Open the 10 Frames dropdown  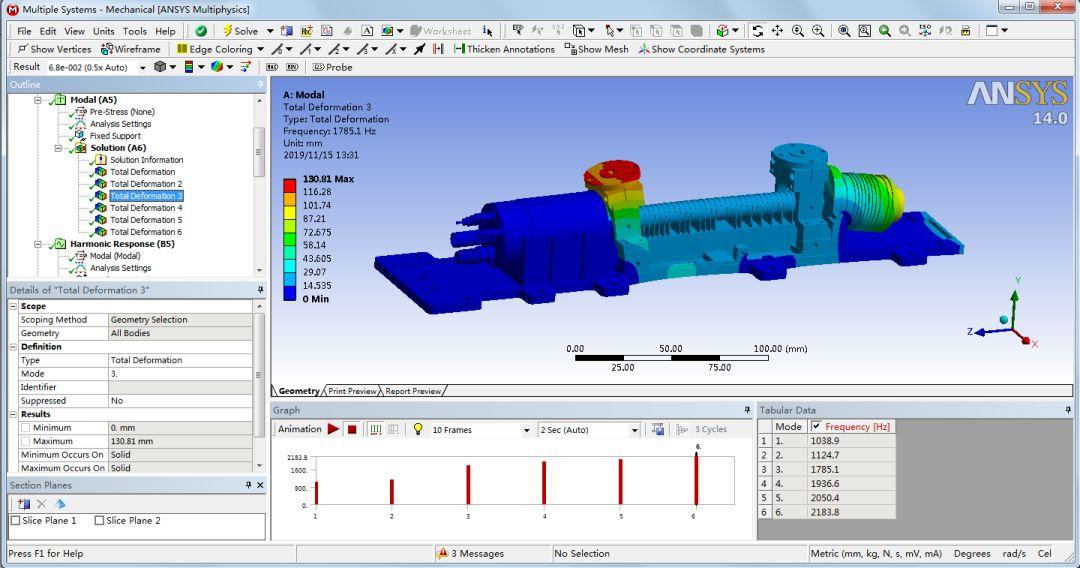coord(526,430)
